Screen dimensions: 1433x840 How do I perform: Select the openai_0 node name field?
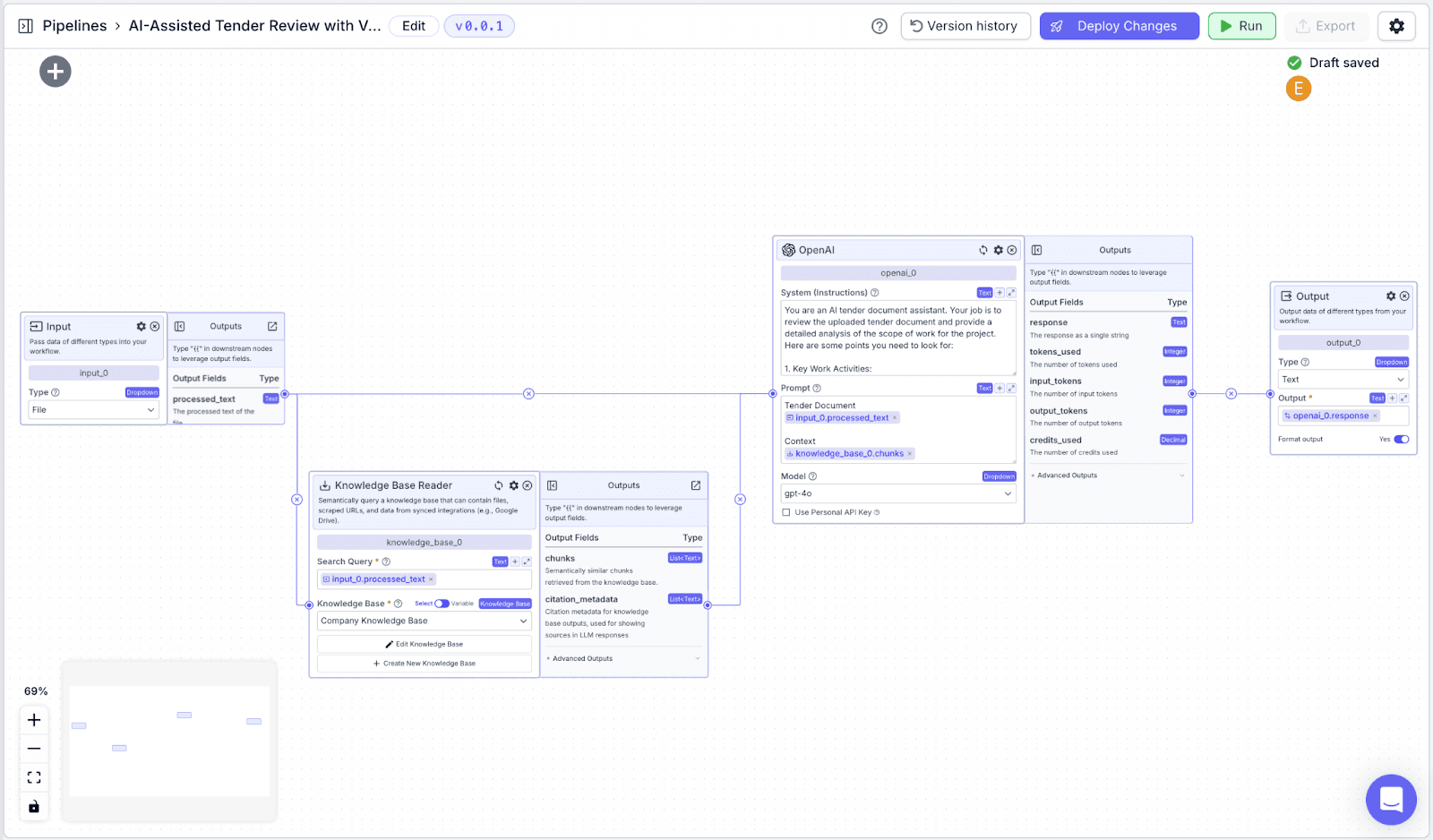pos(898,273)
